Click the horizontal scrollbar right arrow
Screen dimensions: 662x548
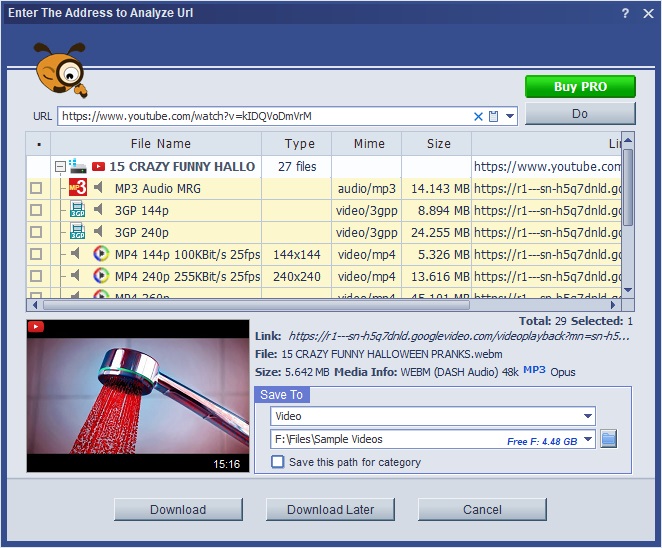coord(613,304)
